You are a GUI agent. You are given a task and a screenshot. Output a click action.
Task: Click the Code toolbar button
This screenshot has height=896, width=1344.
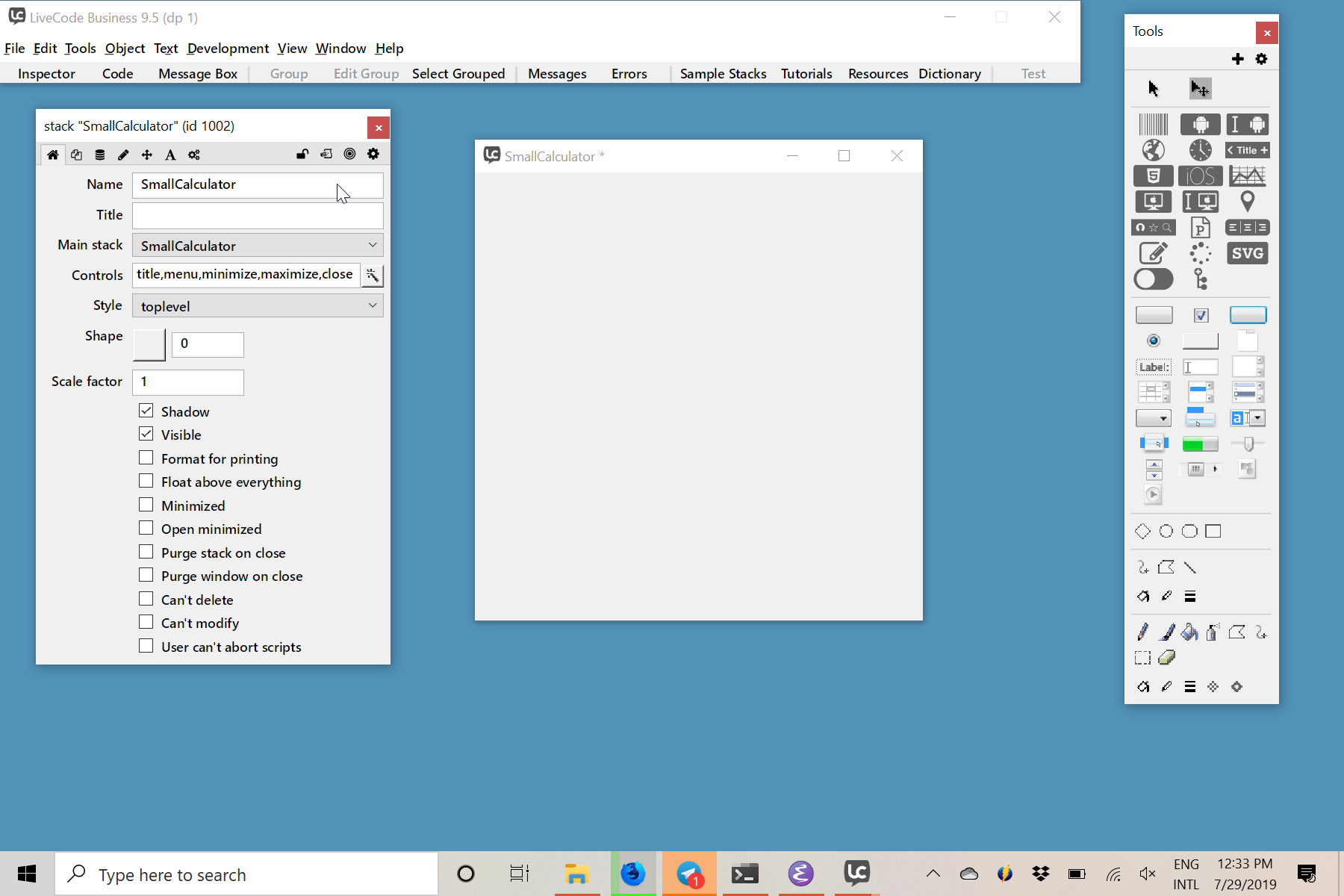click(118, 74)
